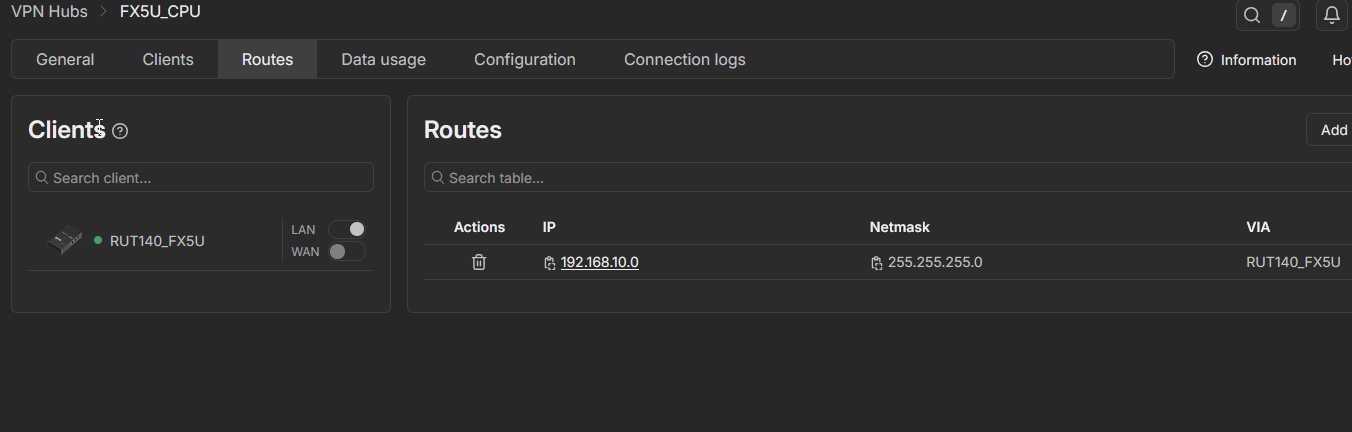
Task: Enable the WAN toggle for RUT140_FX5U
Action: tap(347, 251)
